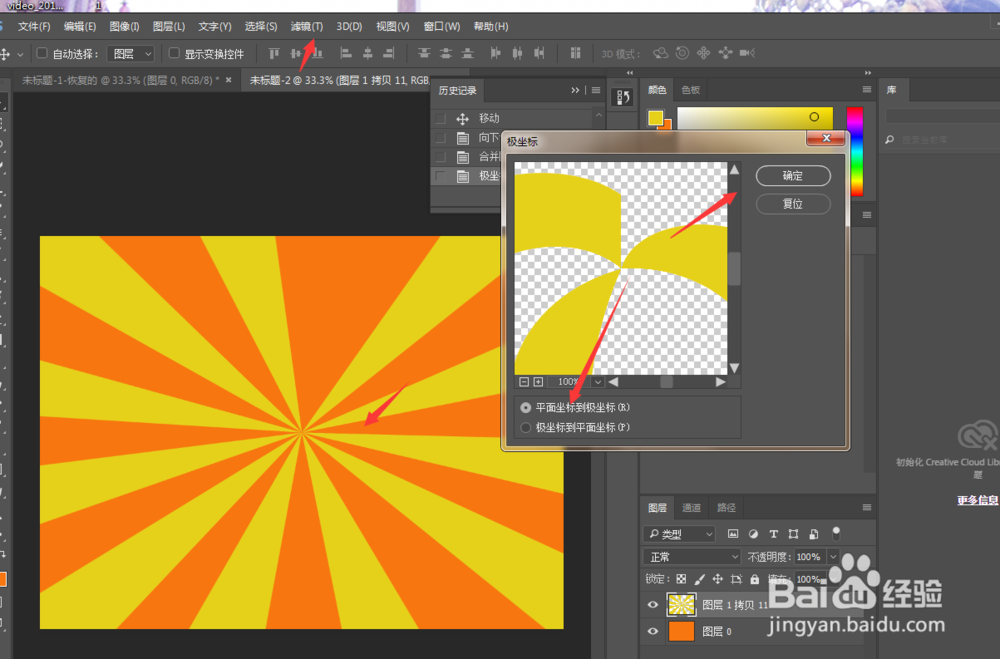Click the rainbow hue slider strip
This screenshot has width=1000, height=659.
855,152
